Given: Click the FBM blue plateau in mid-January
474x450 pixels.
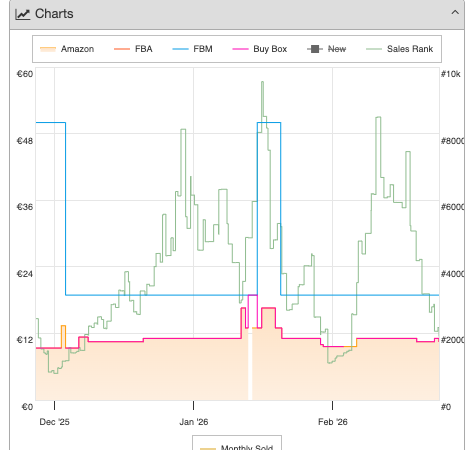Looking at the screenshot, I should 269,123.
